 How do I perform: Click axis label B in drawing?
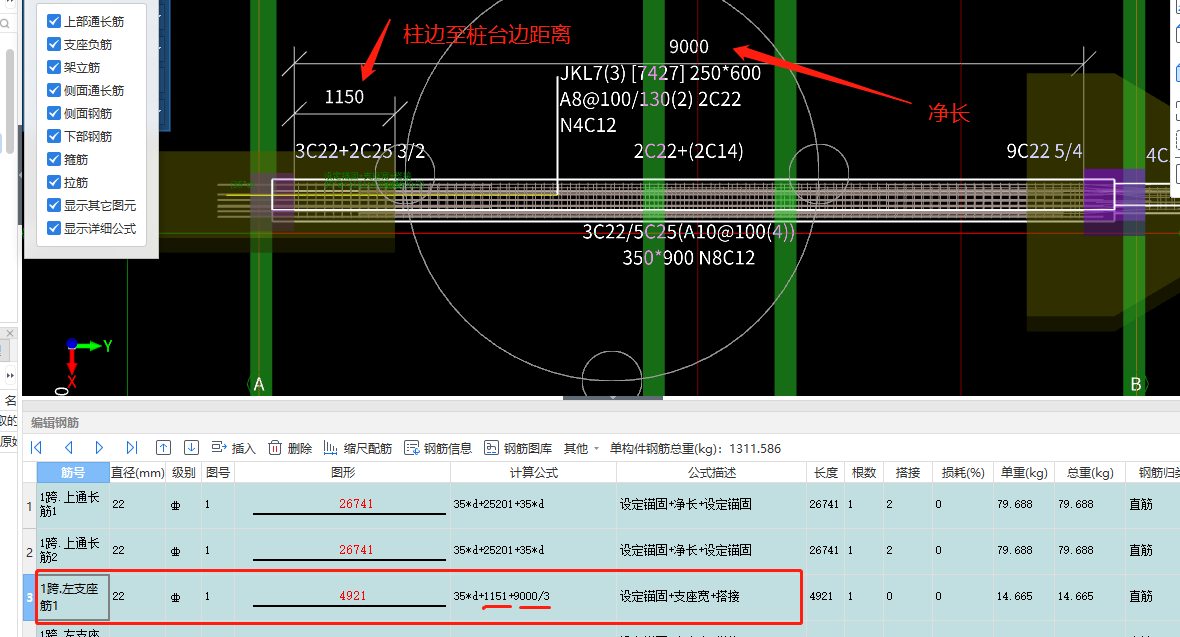[x=1136, y=385]
